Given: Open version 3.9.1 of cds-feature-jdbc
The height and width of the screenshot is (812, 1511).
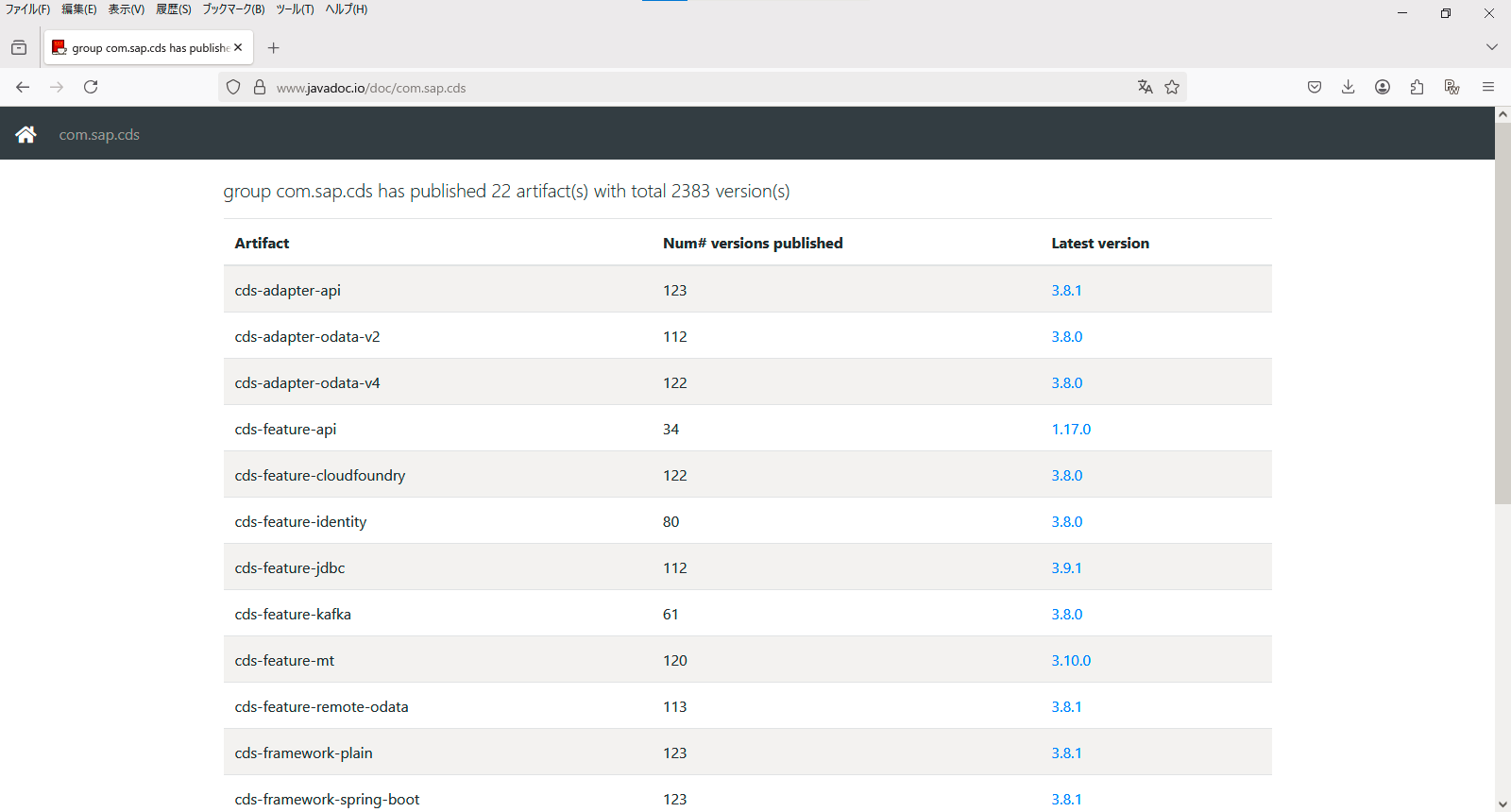Looking at the screenshot, I should [x=1066, y=567].
